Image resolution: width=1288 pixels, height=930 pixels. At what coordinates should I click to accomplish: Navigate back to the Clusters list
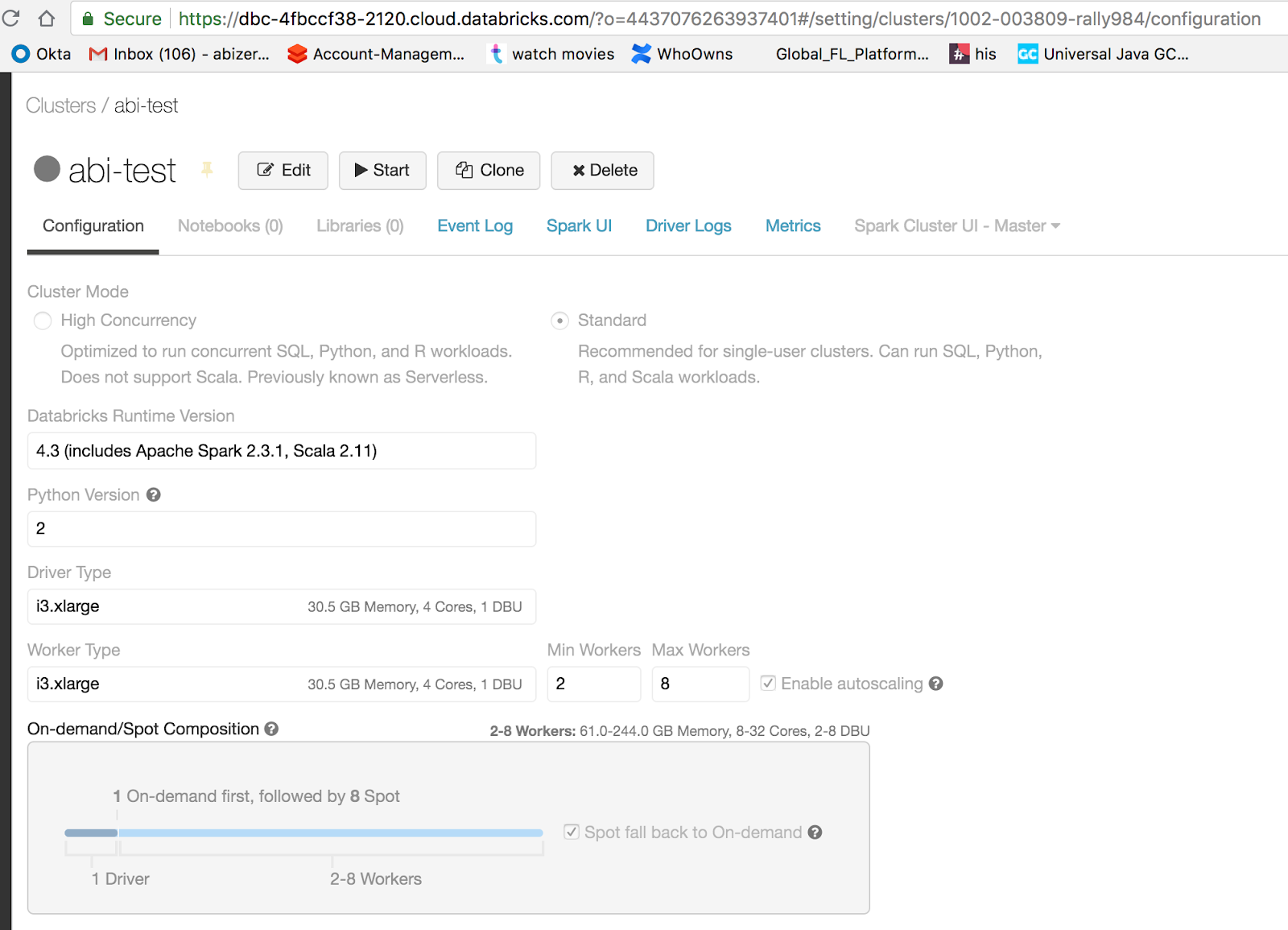coord(60,105)
